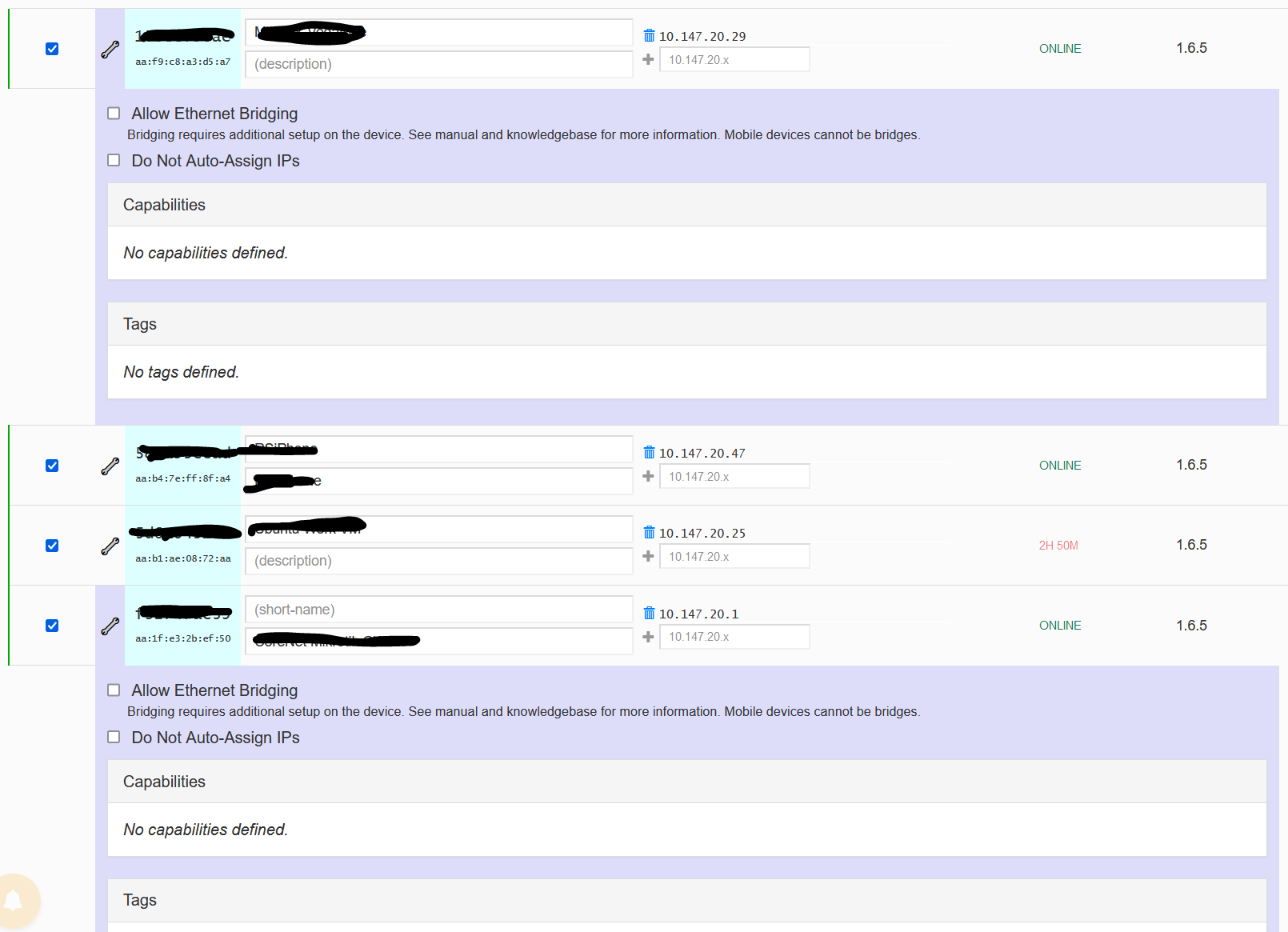1288x932 pixels.
Task: Deauthorize the Ubuntu Work VM member checkbox
Action: (x=51, y=545)
